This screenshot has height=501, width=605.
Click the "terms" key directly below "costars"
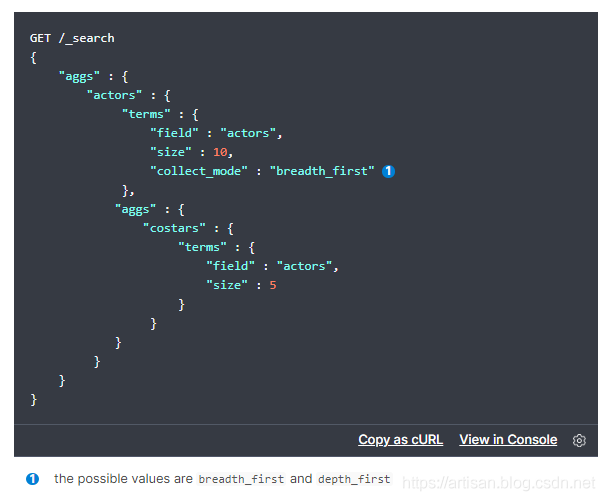203,247
